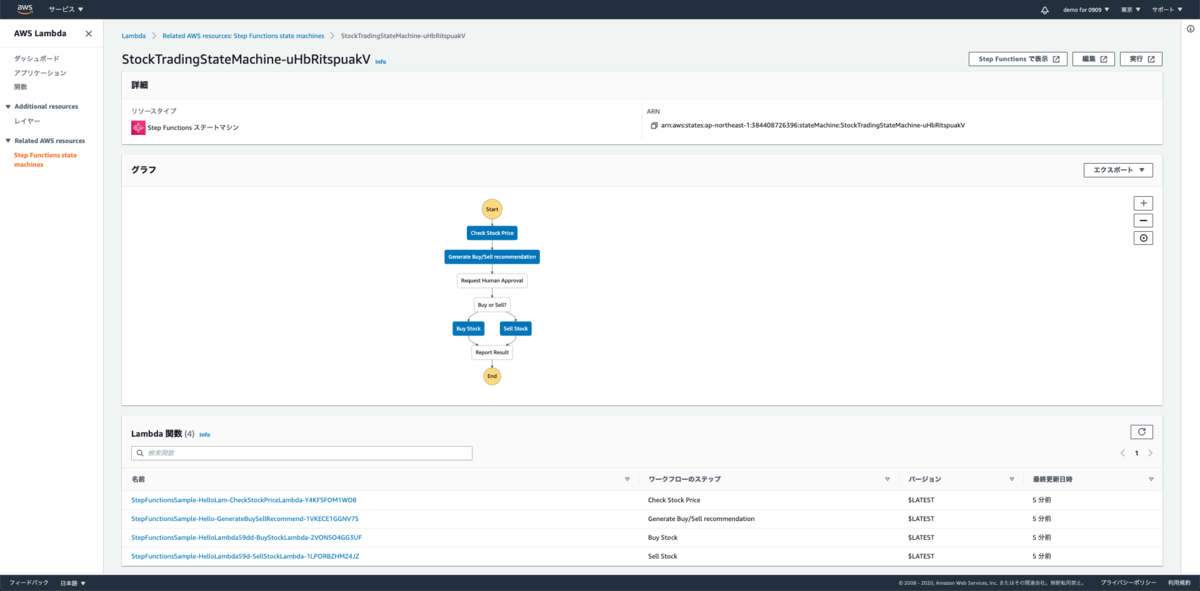Open the エクスポート export dropdown
The image size is (1200, 591).
coord(1118,170)
